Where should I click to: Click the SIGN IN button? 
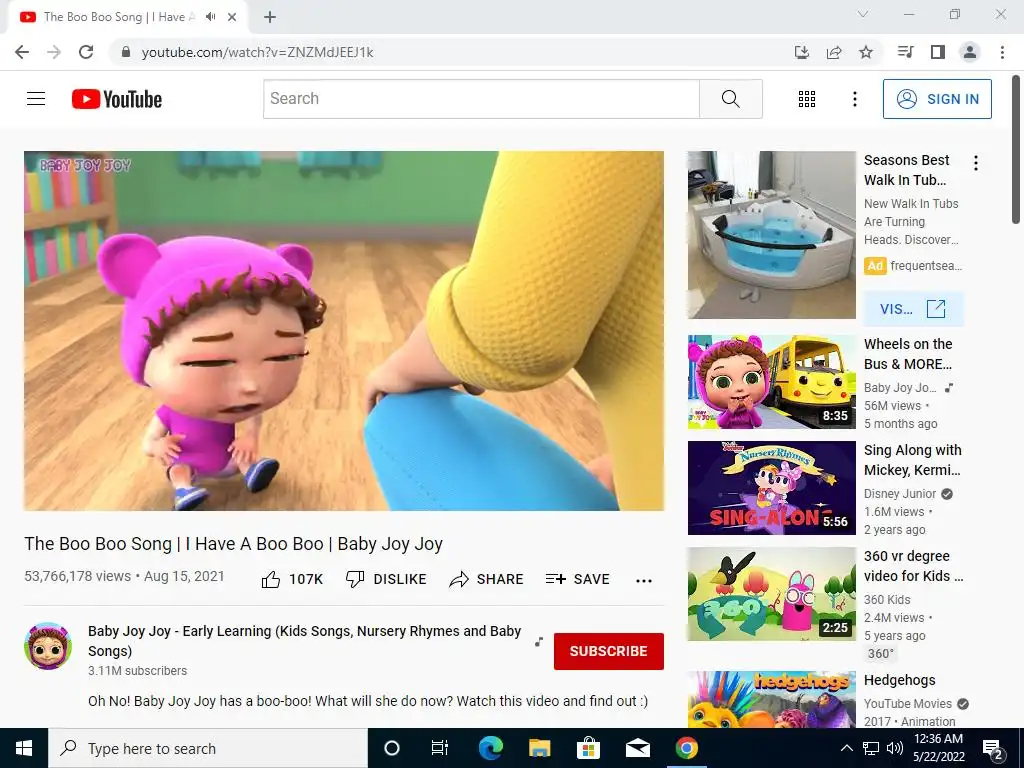point(937,99)
